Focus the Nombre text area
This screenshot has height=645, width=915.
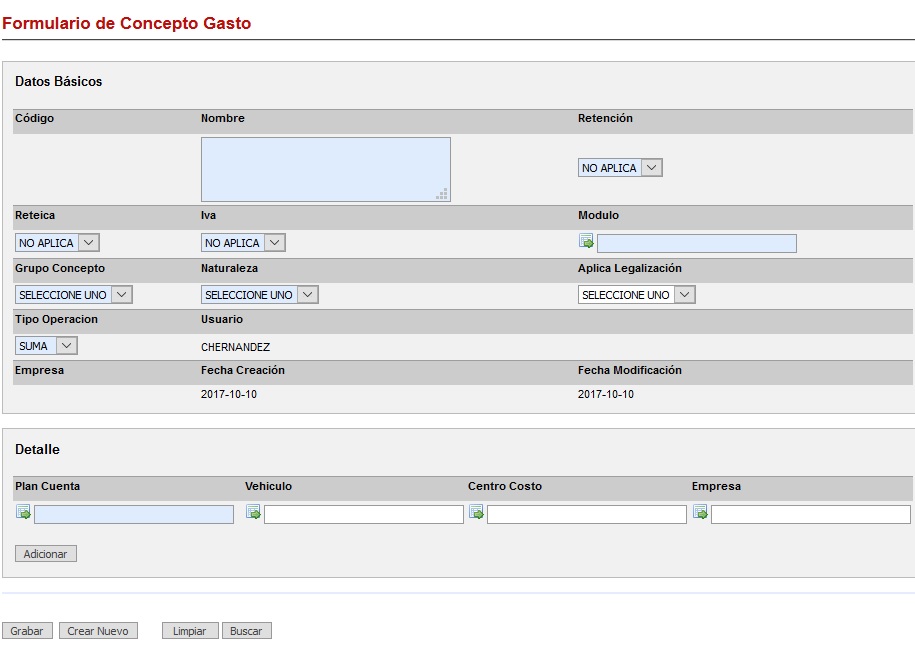click(325, 169)
